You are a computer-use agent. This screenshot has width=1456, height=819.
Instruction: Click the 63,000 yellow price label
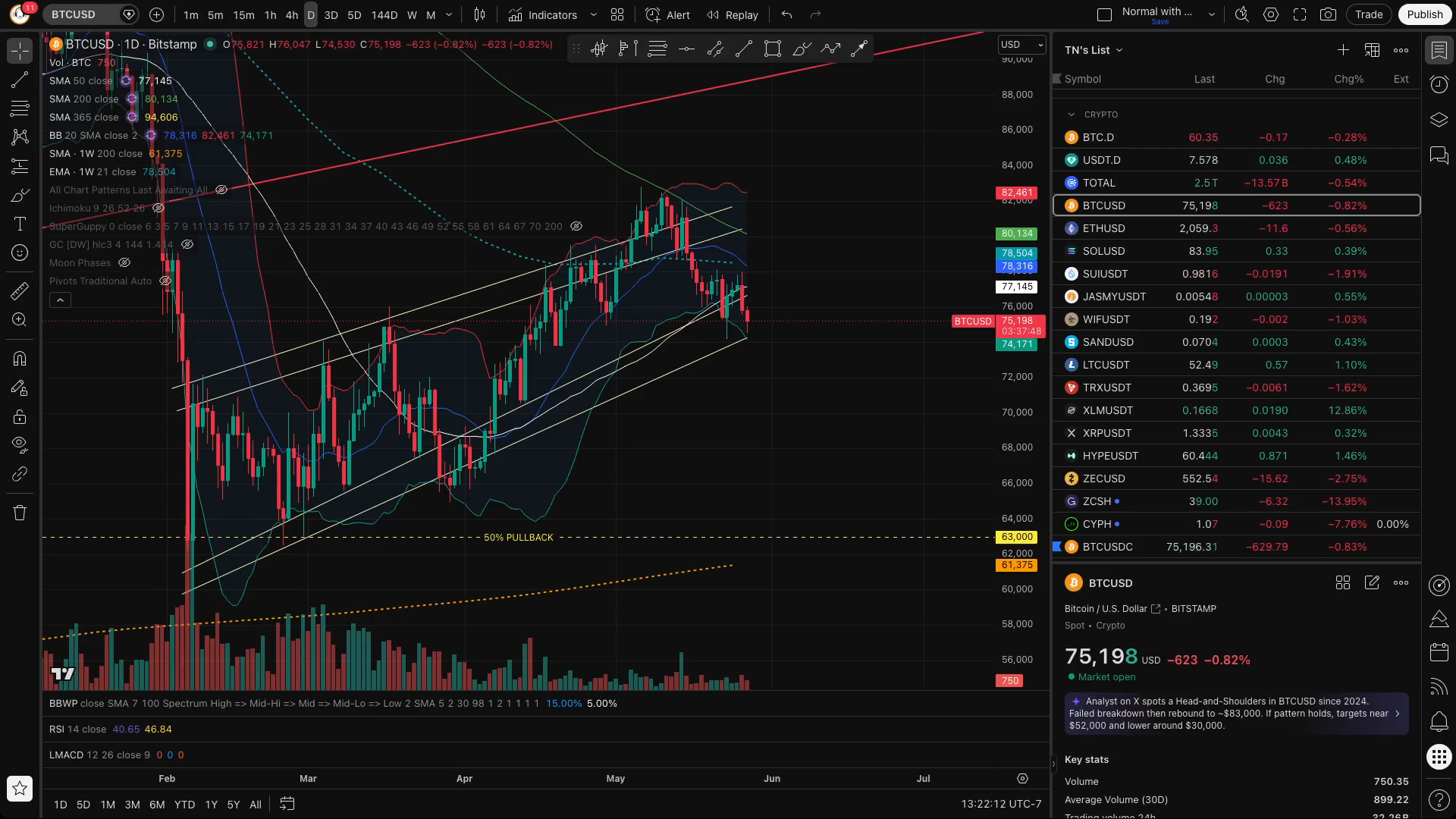point(1016,537)
